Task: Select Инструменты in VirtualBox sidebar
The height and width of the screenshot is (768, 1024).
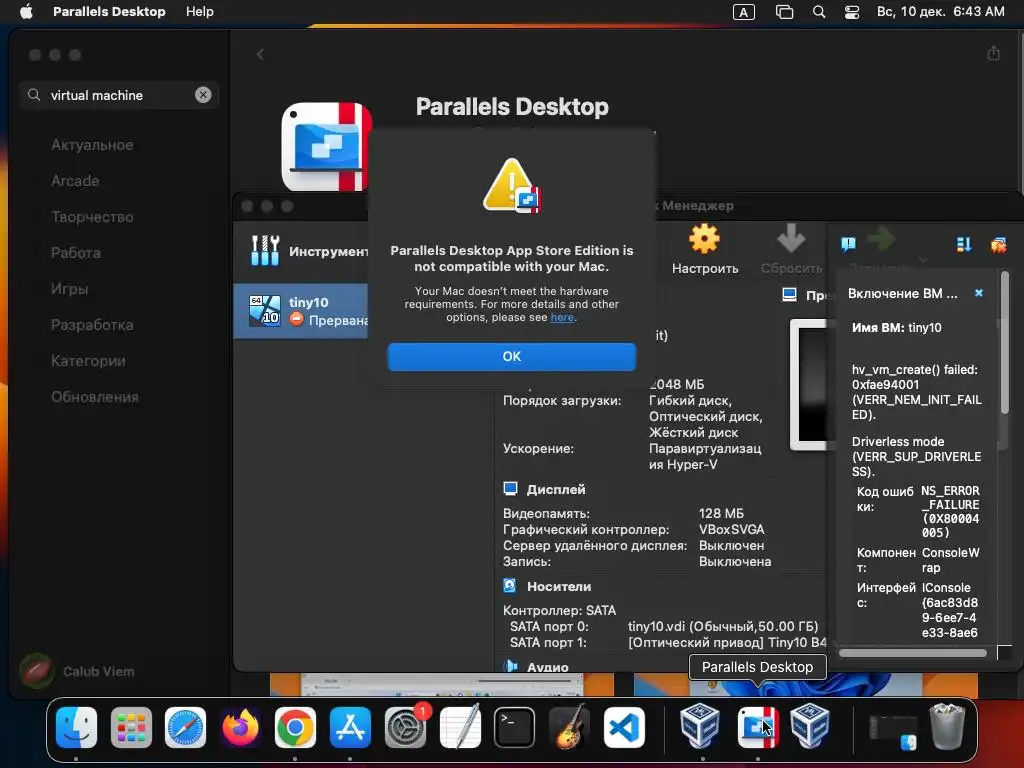Action: point(300,251)
